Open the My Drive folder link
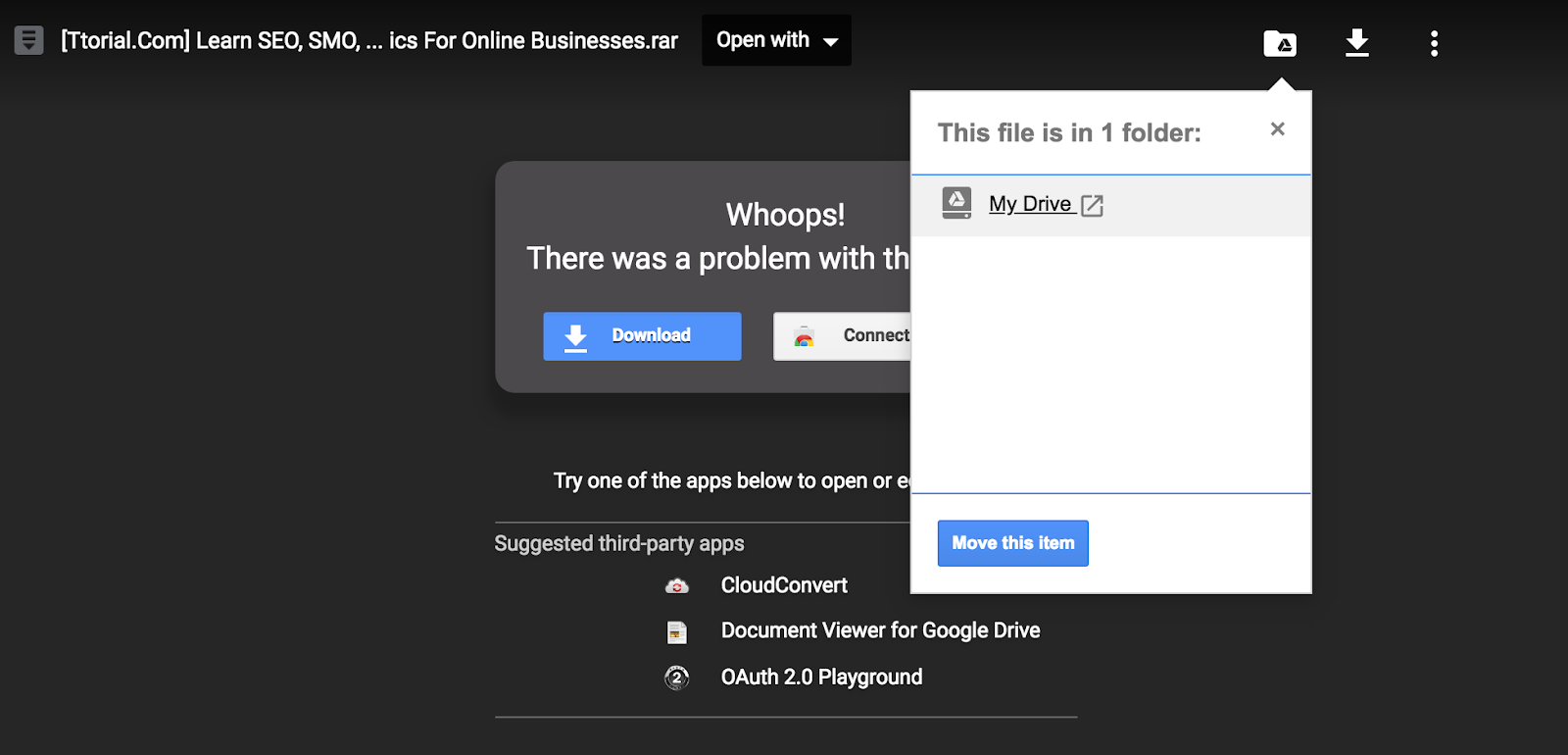Viewport: 1568px width, 755px height. tap(1030, 204)
